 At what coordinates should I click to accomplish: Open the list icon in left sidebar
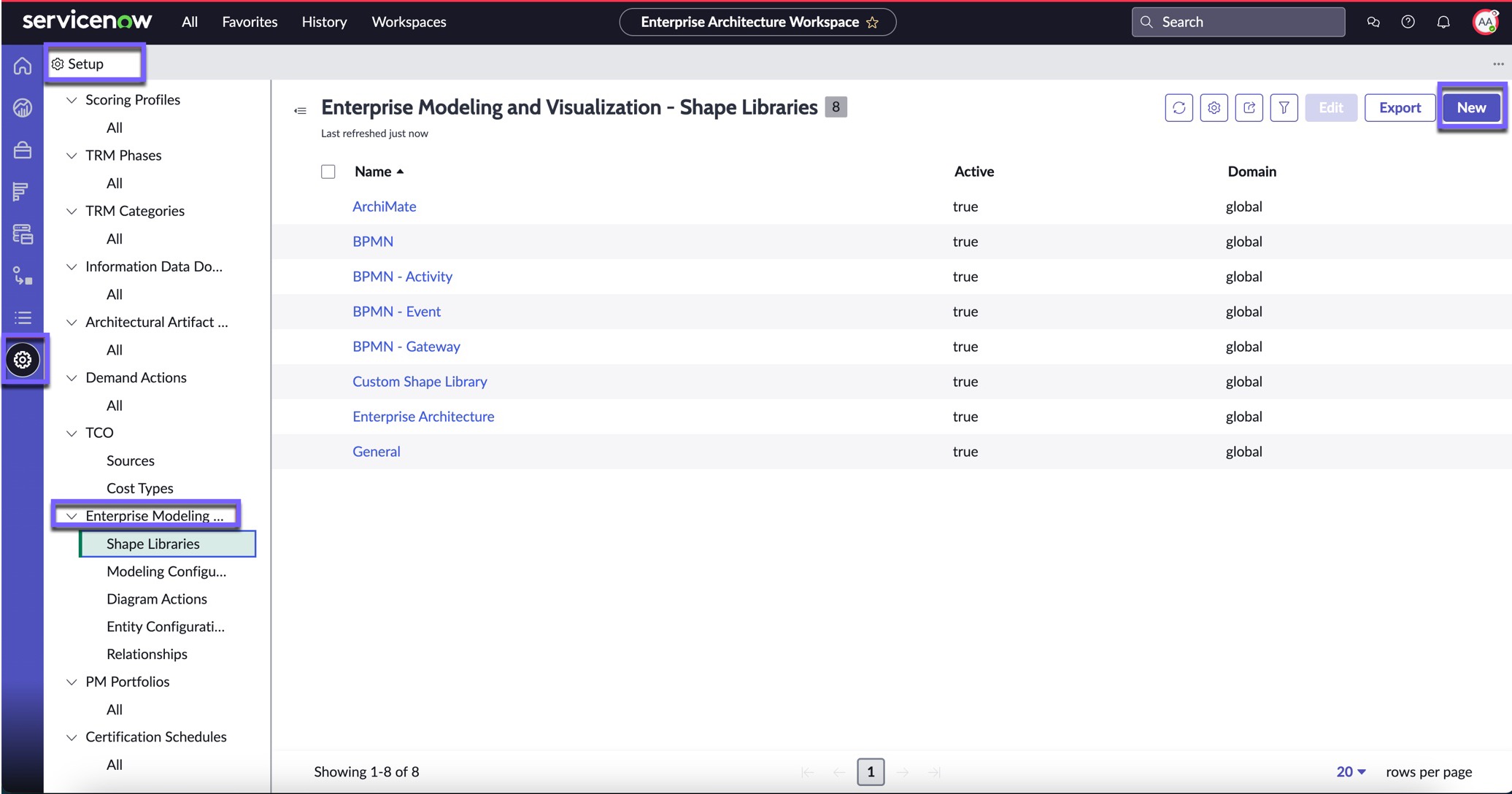pyautogui.click(x=23, y=317)
